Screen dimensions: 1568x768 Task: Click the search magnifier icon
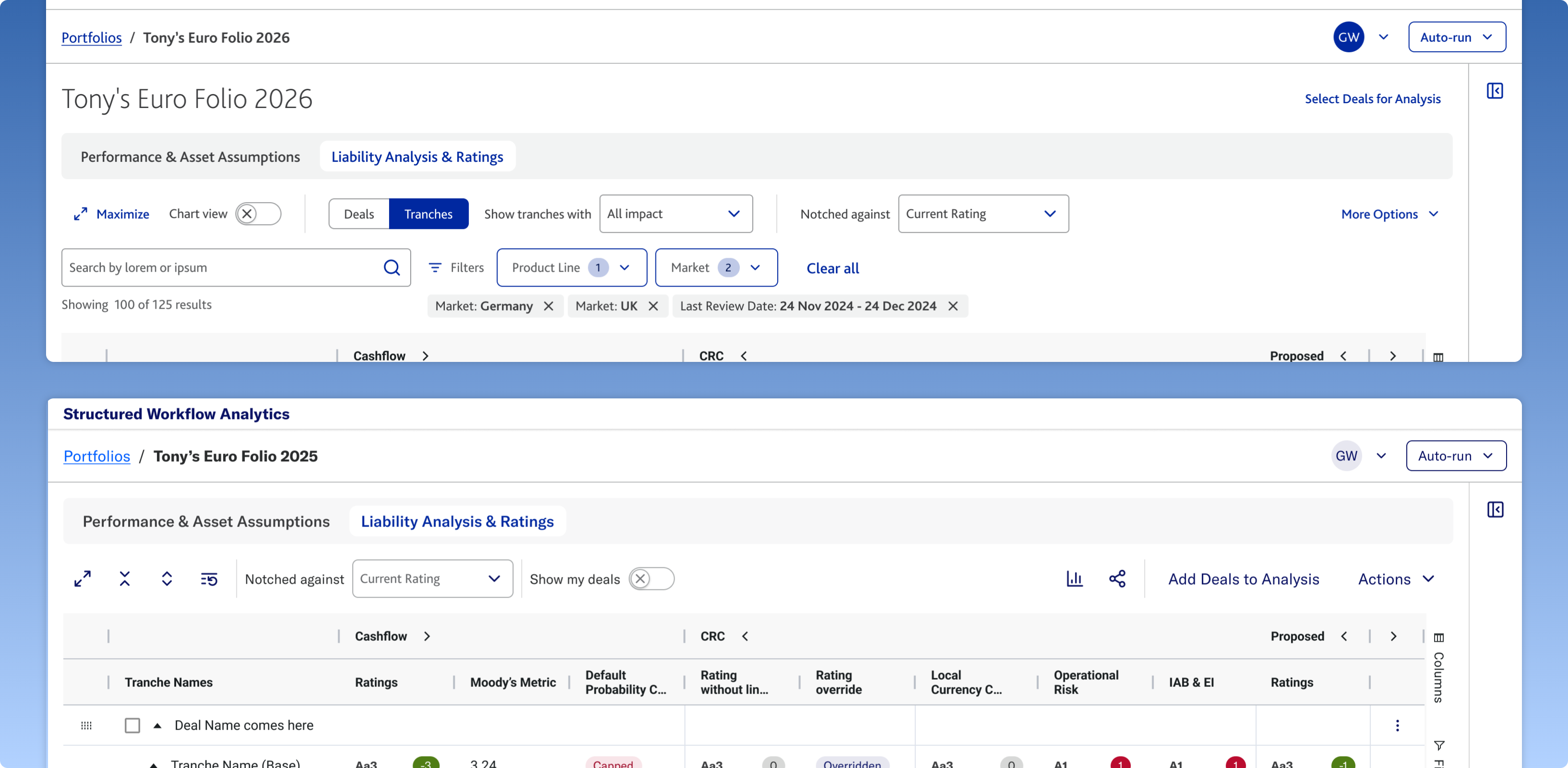coord(392,267)
